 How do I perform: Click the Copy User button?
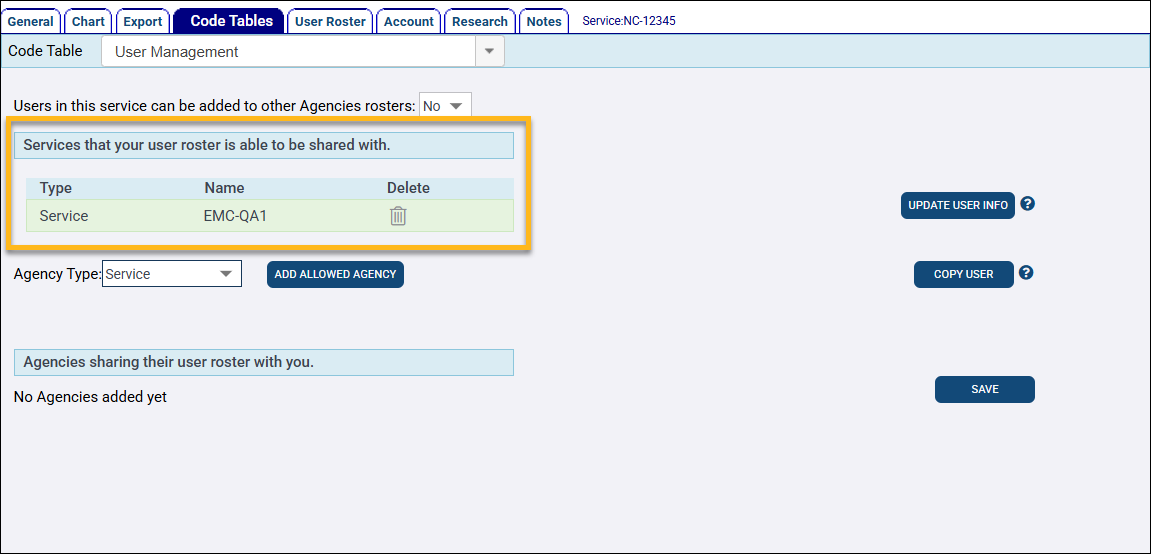click(964, 274)
